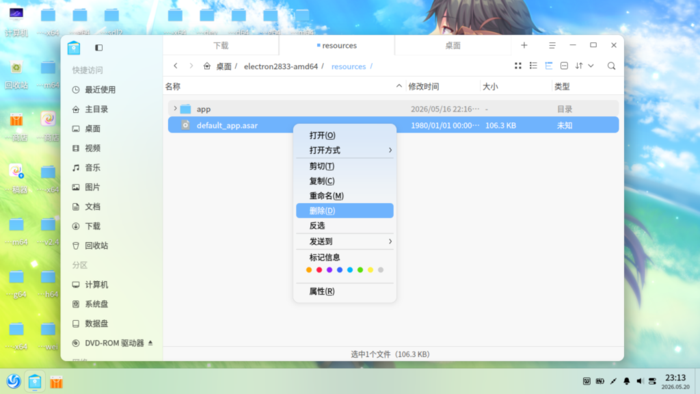Image resolution: width=700 pixels, height=394 pixels.
Task: Open the volume icon in tray
Action: click(x=639, y=381)
